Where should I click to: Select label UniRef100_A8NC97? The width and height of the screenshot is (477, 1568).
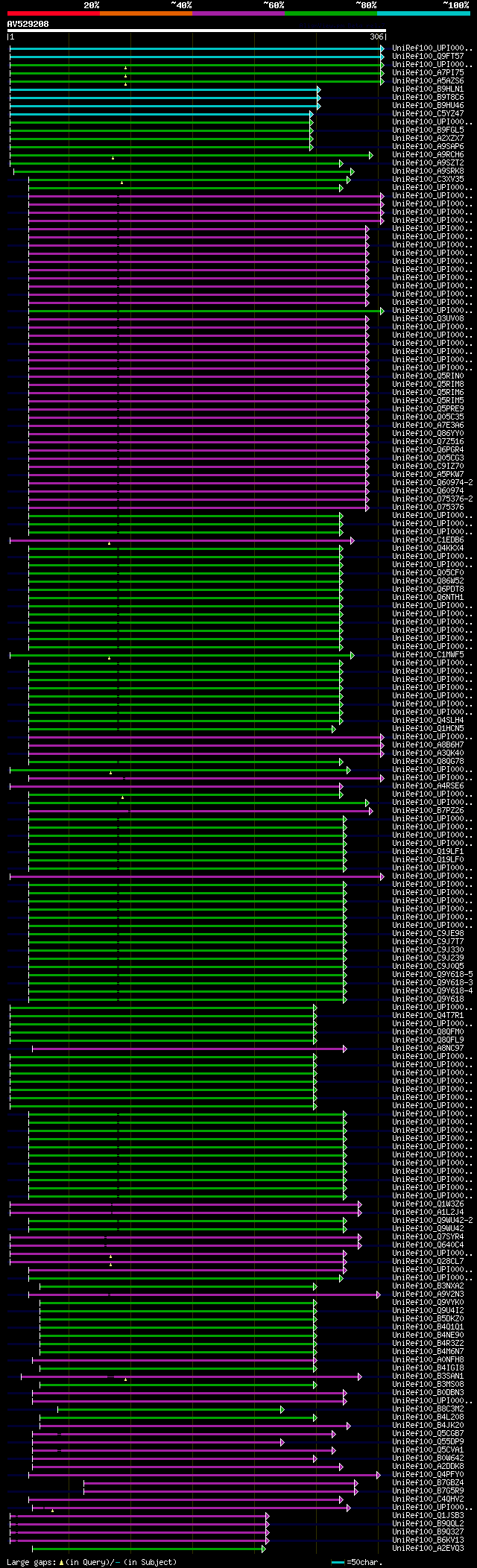pos(428,1048)
